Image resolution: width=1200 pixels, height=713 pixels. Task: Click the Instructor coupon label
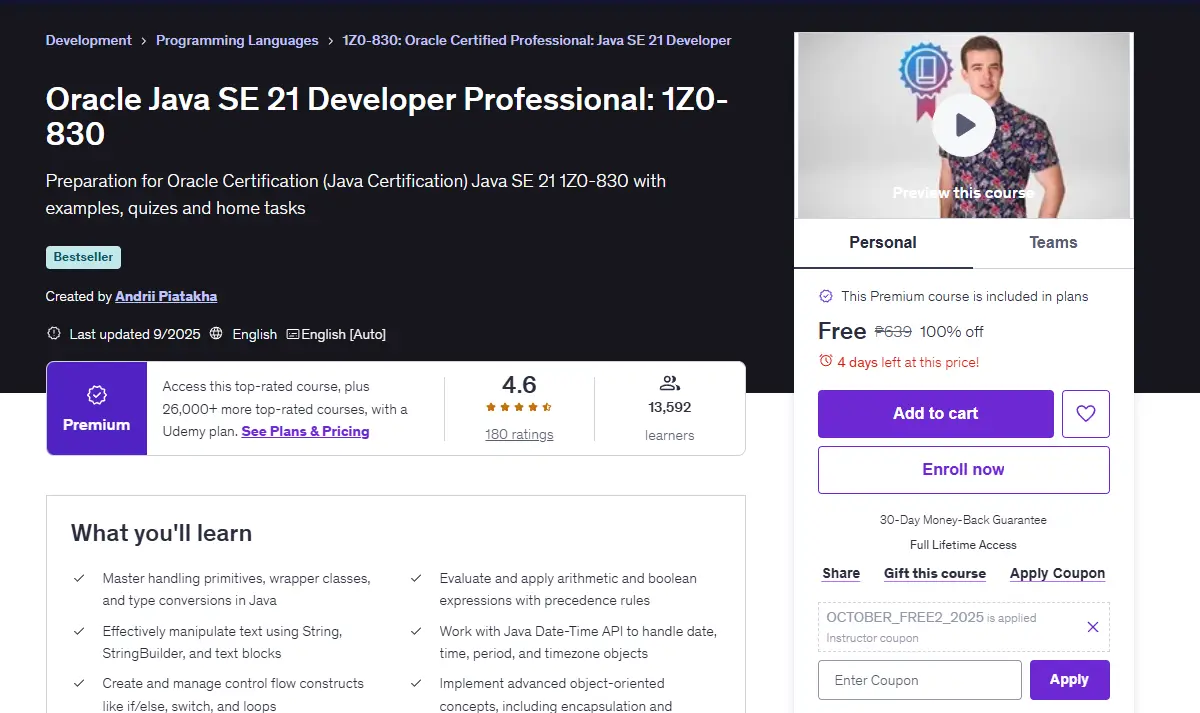(873, 638)
